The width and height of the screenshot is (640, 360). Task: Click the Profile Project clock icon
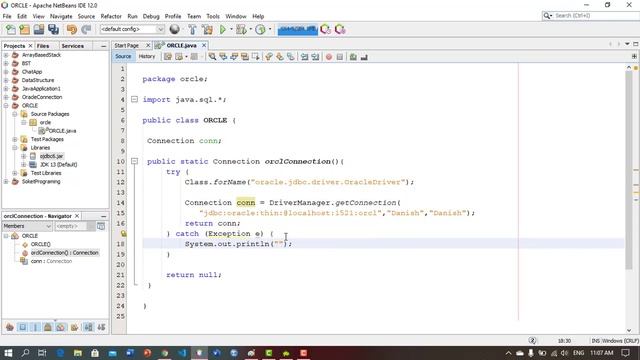(260, 29)
